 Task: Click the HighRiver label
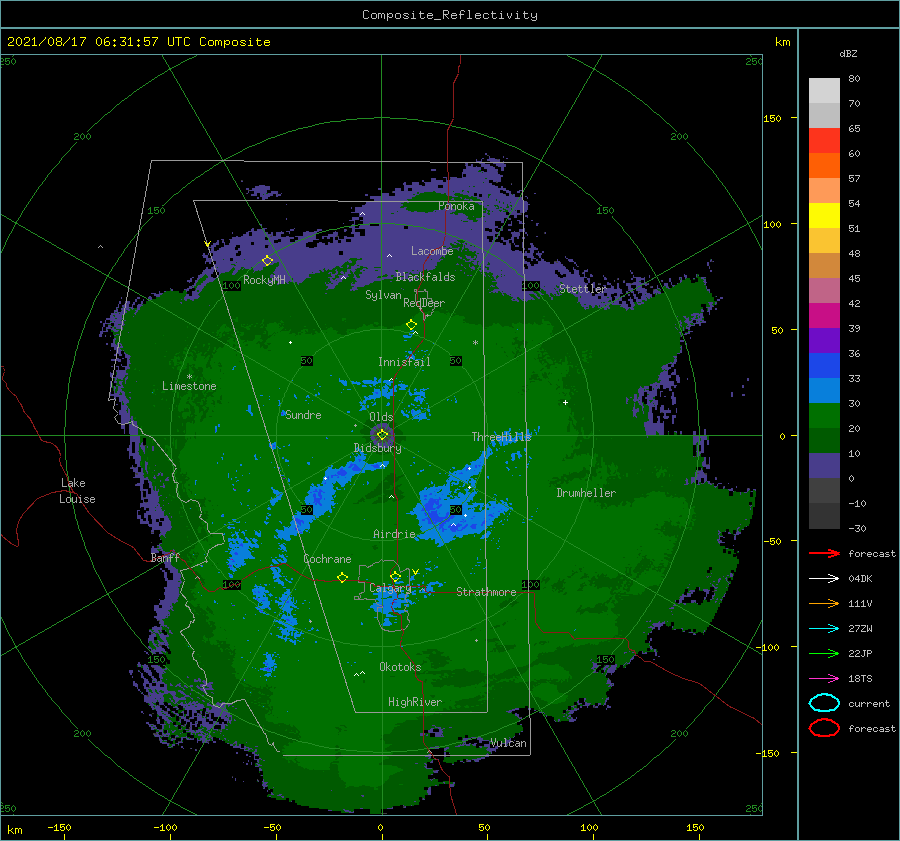(415, 702)
